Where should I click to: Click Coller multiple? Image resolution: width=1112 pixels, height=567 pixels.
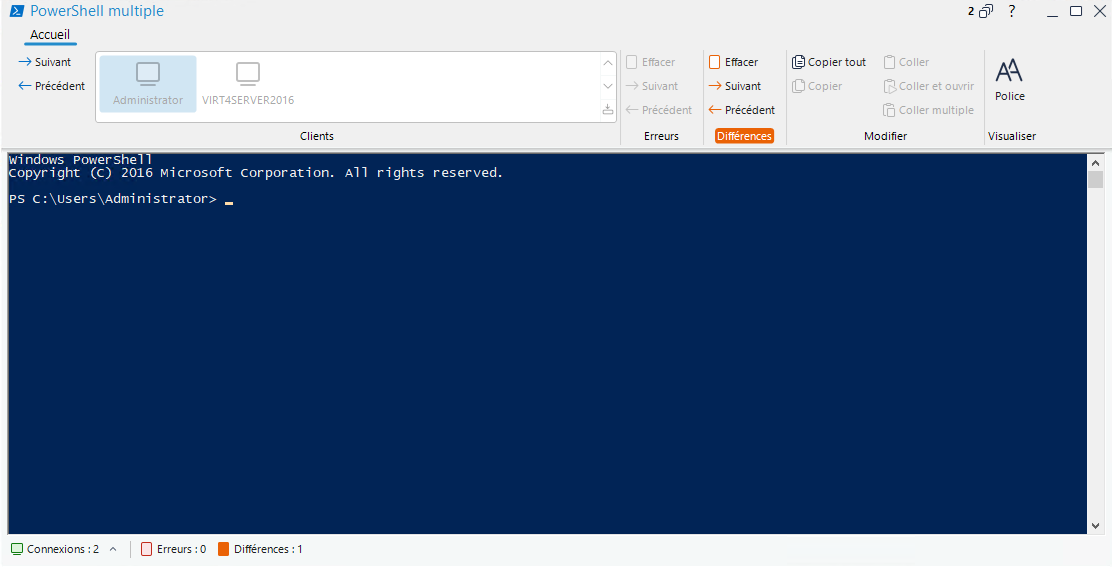tap(929, 111)
